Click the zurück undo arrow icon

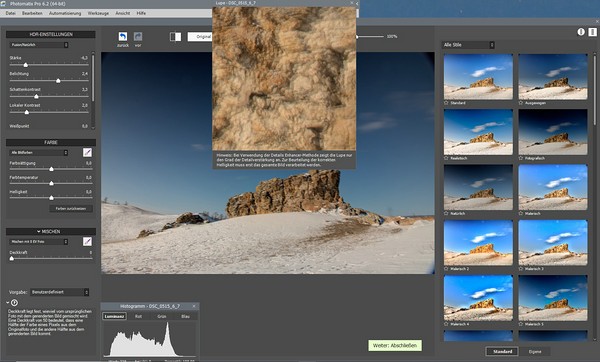123,36
